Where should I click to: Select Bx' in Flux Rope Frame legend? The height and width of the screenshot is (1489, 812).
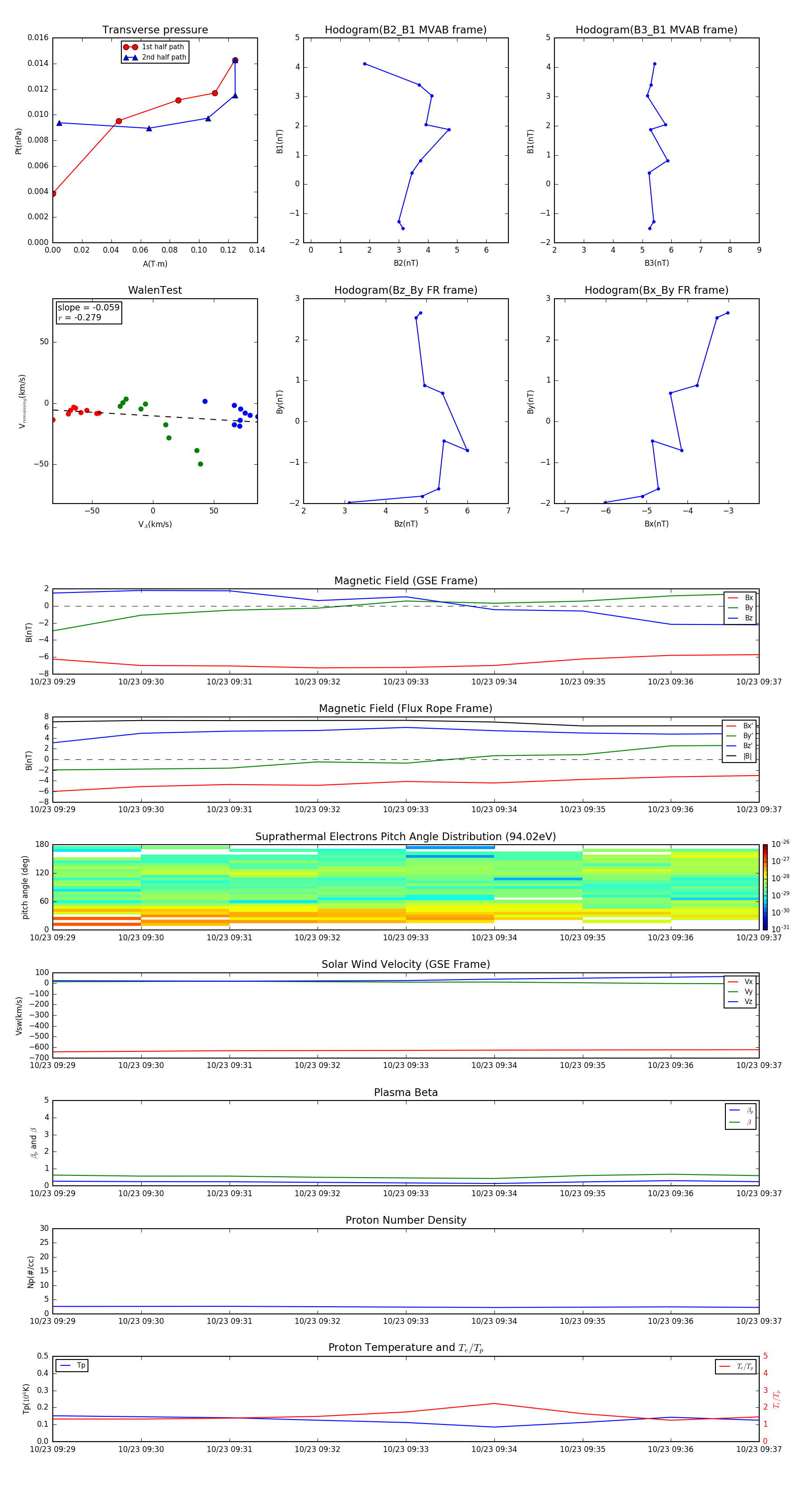click(739, 726)
